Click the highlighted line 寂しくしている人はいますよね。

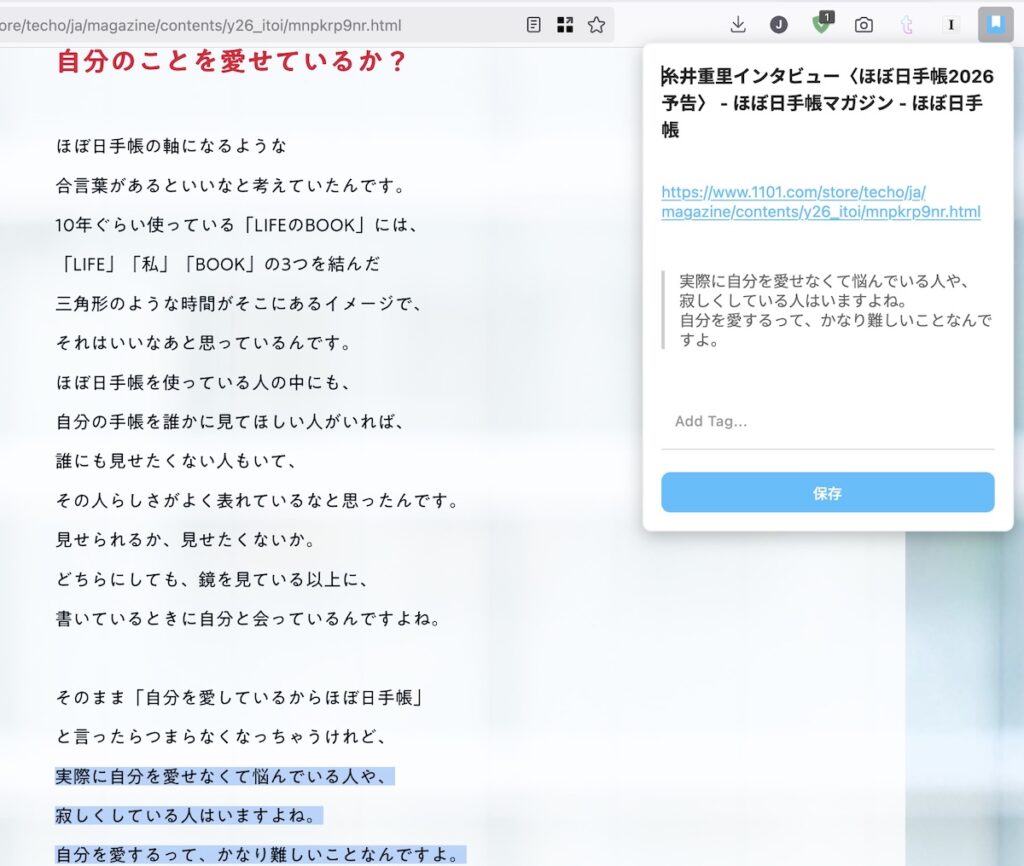(189, 815)
